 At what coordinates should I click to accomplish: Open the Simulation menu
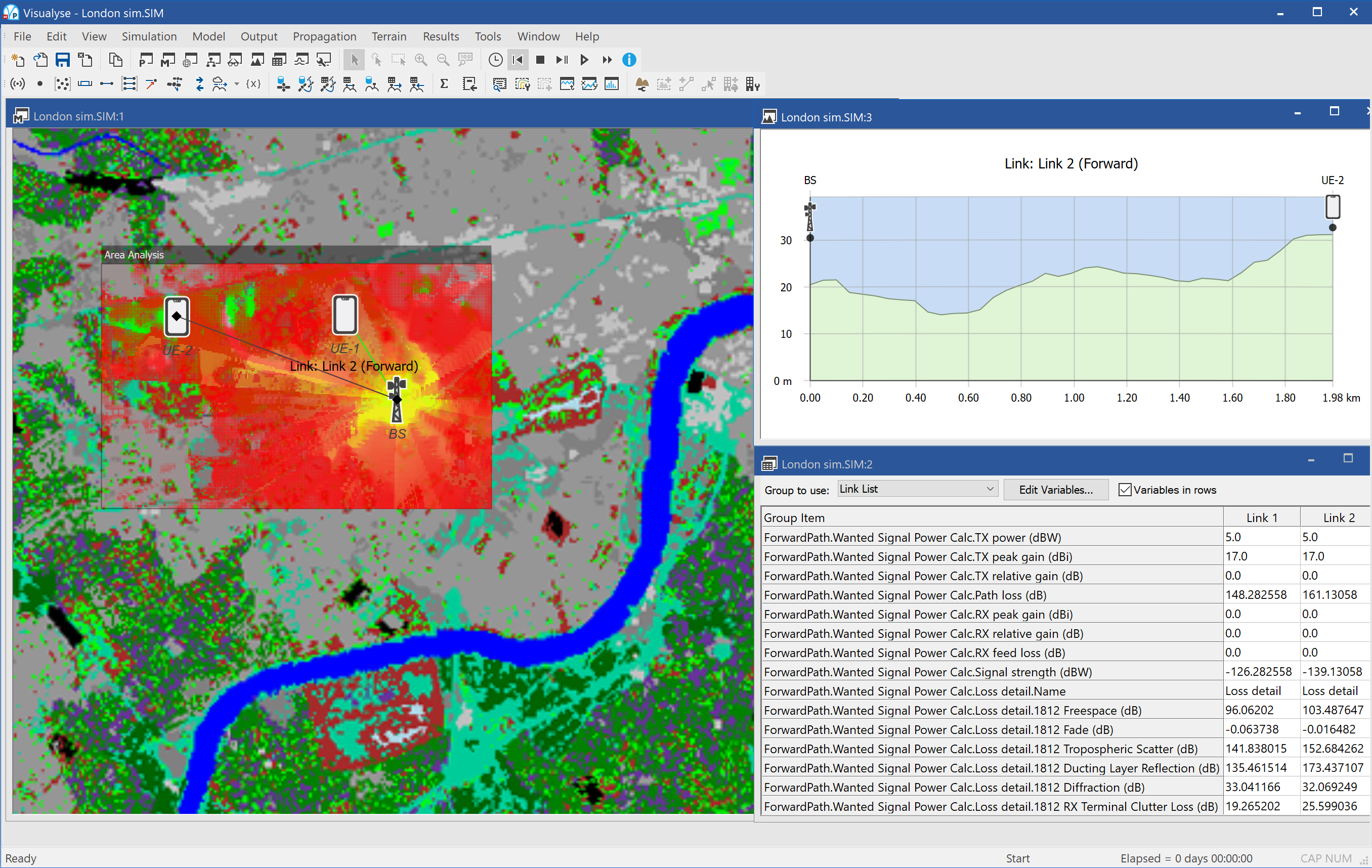(x=149, y=36)
